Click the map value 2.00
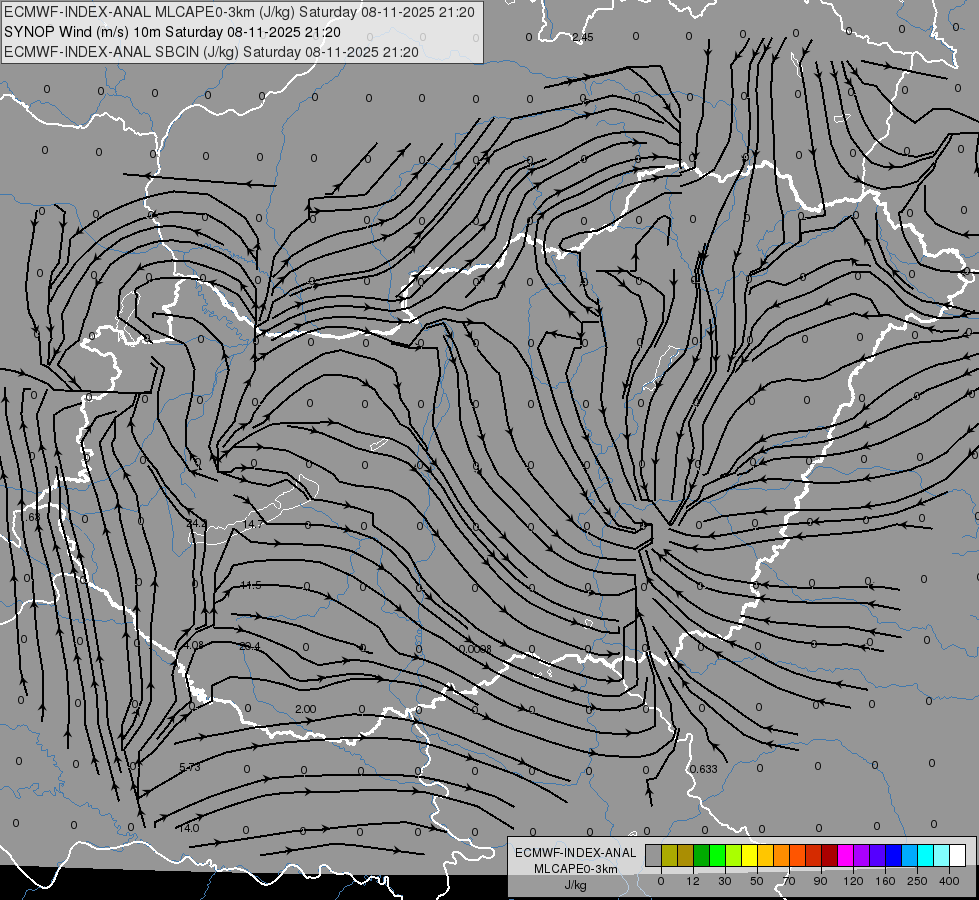979x900 pixels. (305, 710)
